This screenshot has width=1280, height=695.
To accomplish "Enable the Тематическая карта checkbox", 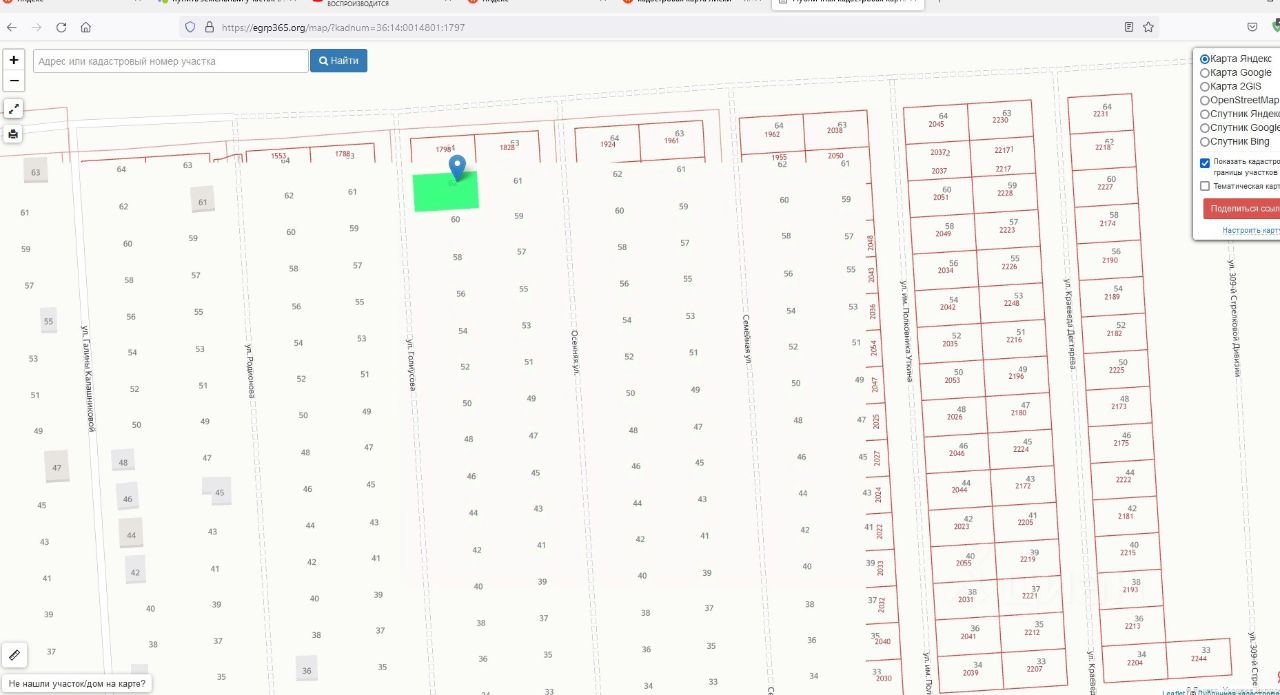I will [1205, 186].
